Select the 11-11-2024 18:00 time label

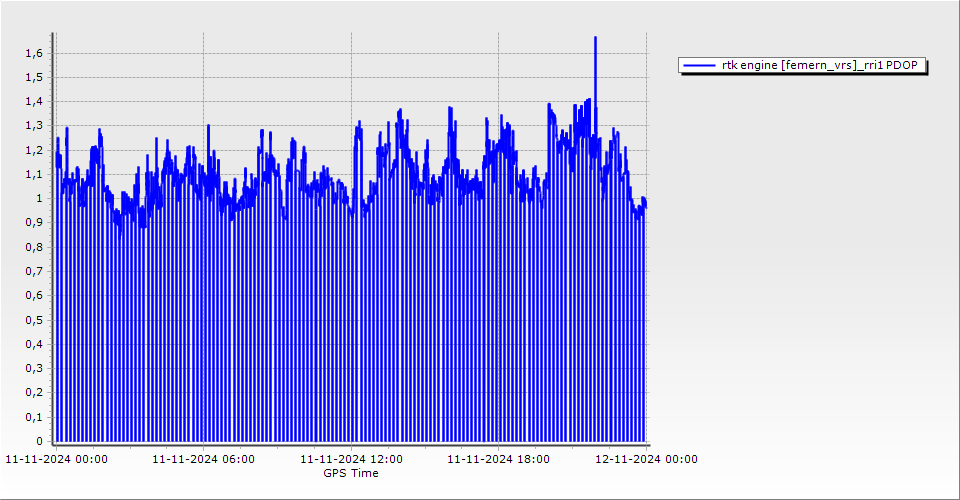point(499,460)
